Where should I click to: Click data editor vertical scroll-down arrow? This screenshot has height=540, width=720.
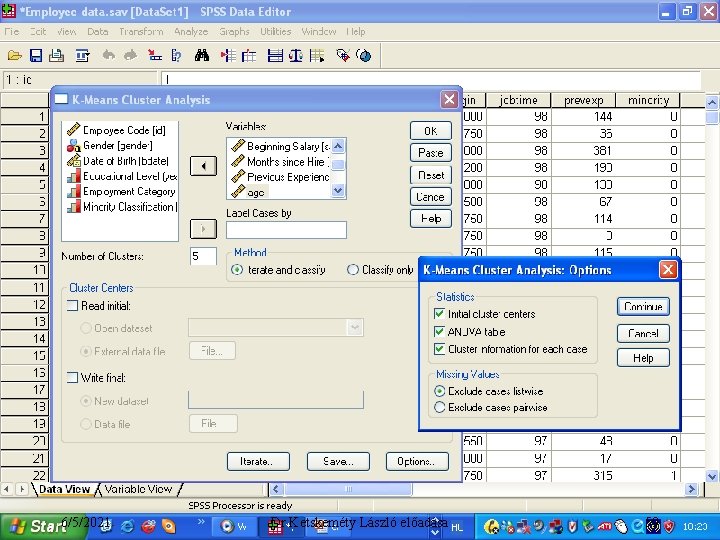[x=712, y=476]
